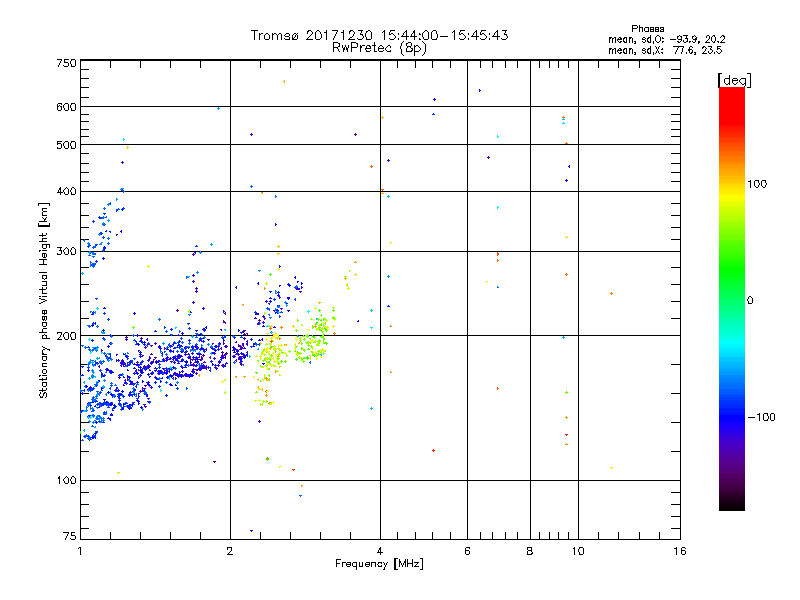Image resolution: width=800 pixels, height=600 pixels.
Task: Click the 'Phases' heading text
Action: tap(647, 29)
